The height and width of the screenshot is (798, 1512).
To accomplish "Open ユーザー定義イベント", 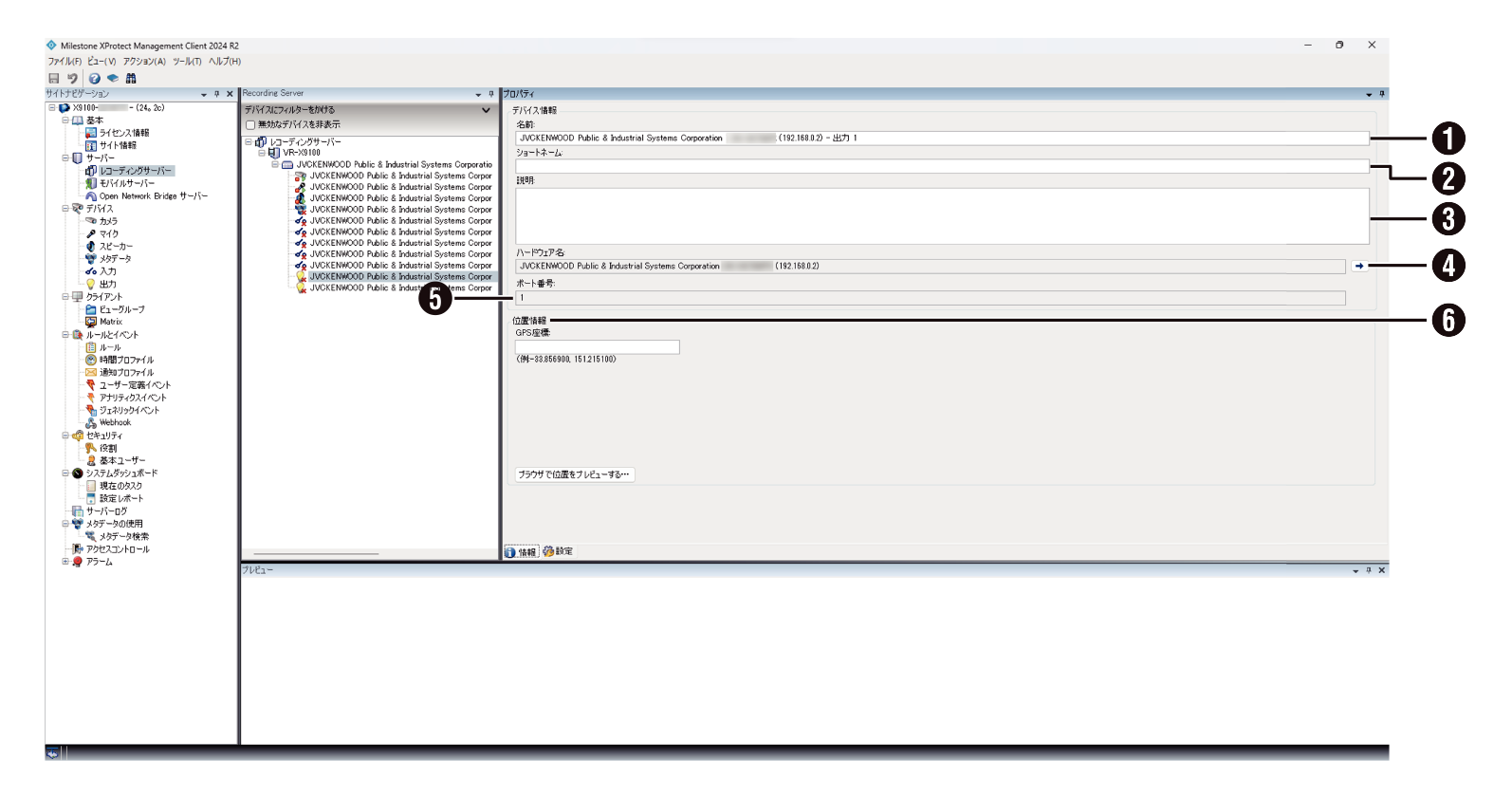I will click(135, 385).
